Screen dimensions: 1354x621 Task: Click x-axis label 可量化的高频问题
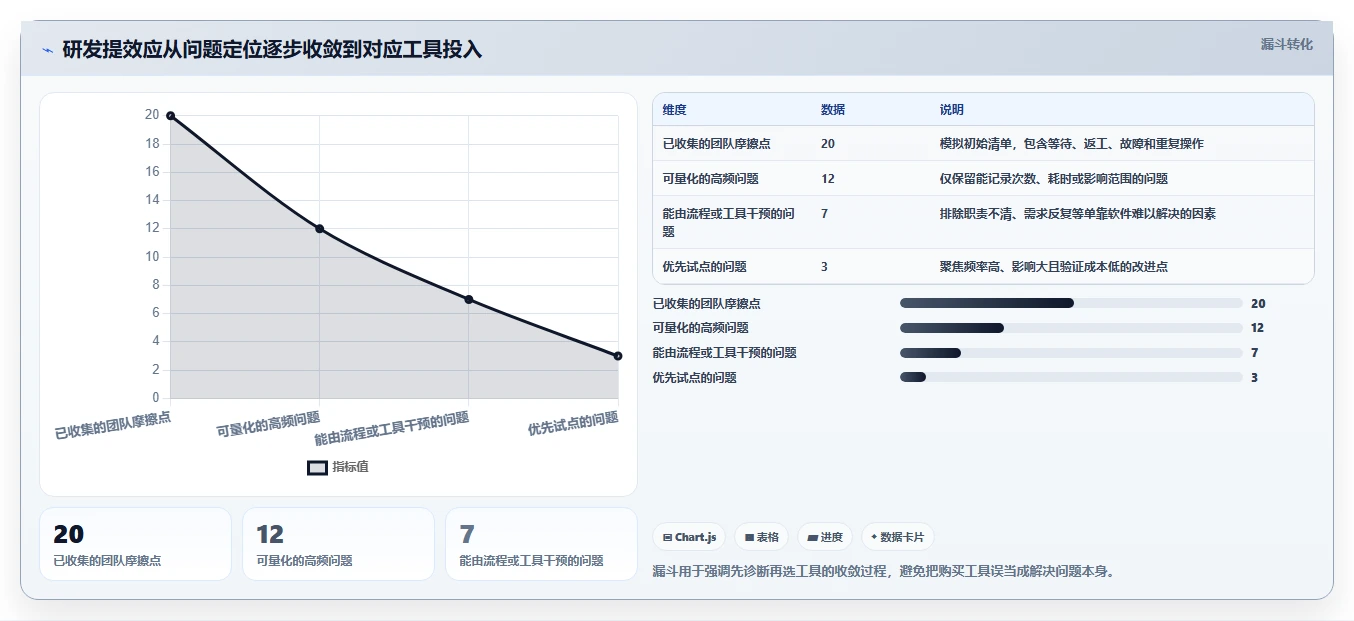click(268, 424)
